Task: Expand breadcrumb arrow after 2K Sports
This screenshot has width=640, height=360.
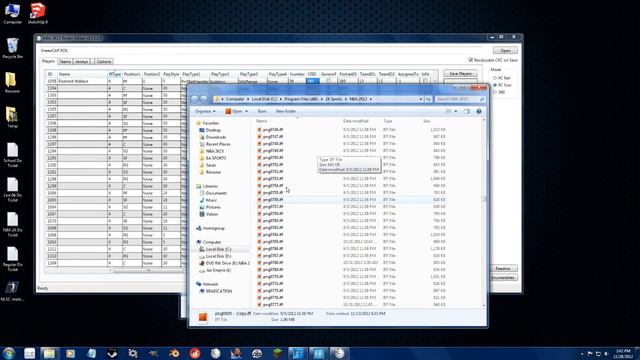Action: point(346,99)
